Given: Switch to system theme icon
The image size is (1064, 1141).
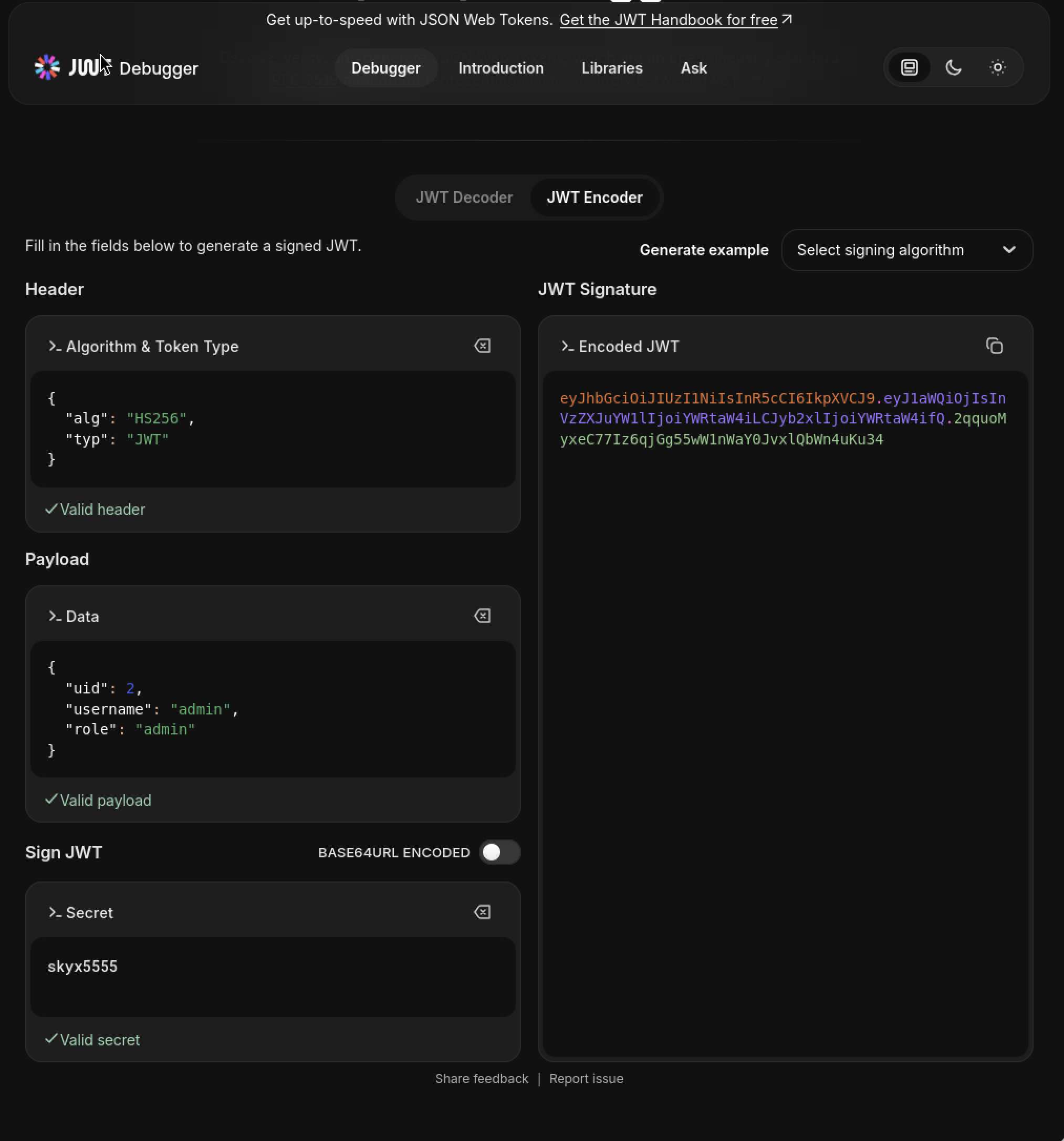Looking at the screenshot, I should pyautogui.click(x=909, y=68).
